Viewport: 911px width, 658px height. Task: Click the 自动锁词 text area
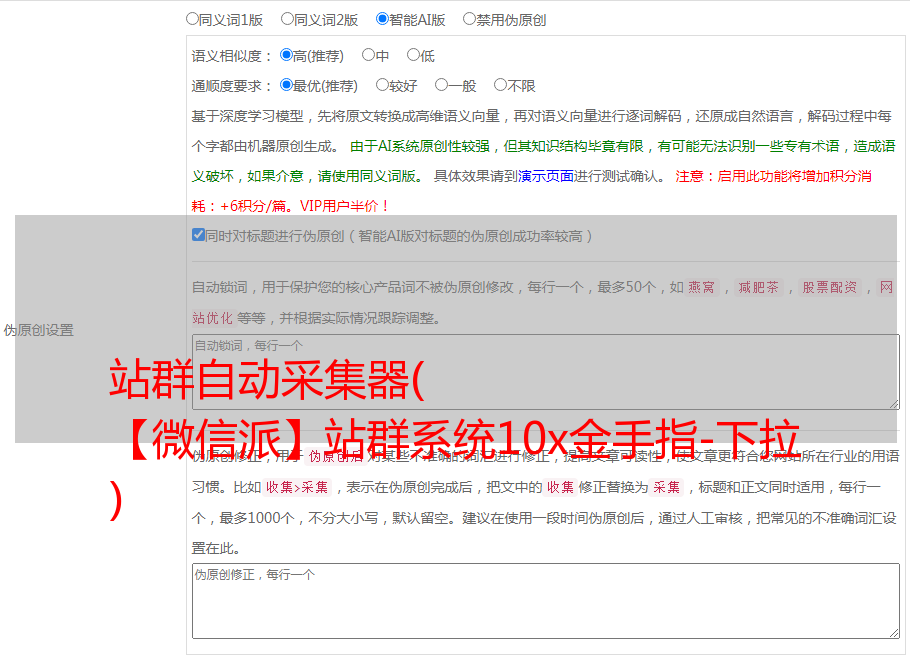point(546,372)
